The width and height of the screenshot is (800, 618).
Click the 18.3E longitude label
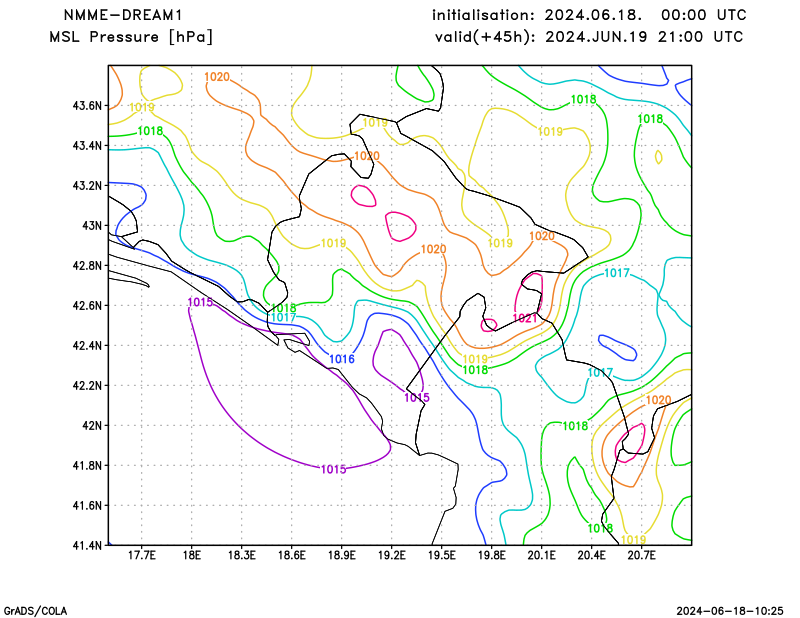coord(241,556)
